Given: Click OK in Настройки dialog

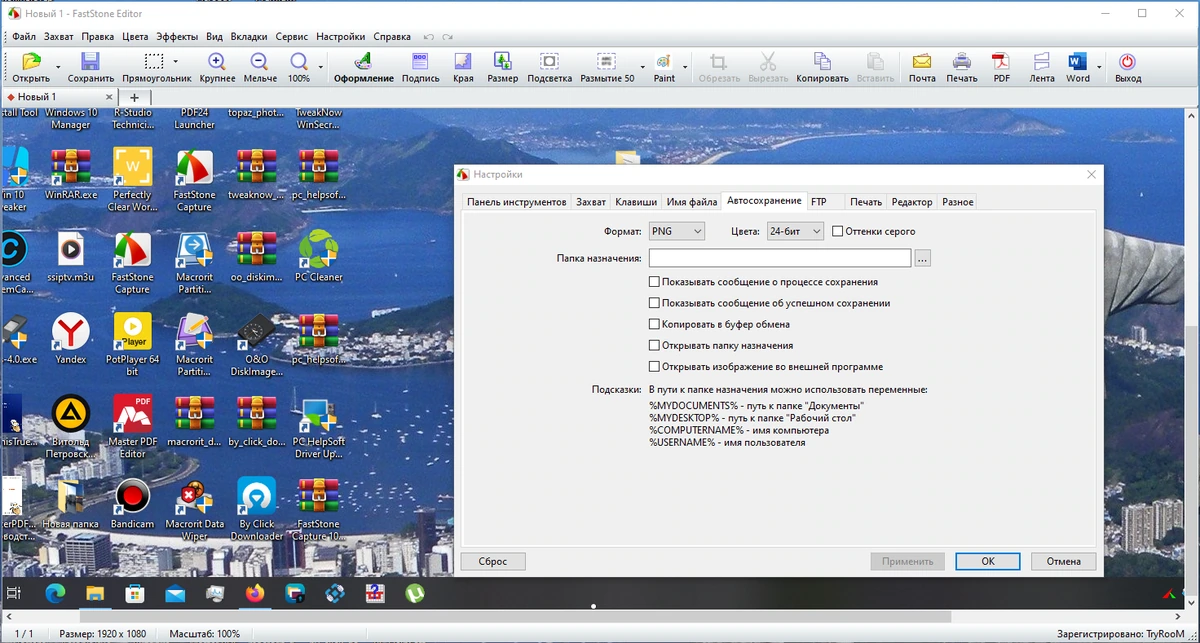Looking at the screenshot, I should [988, 561].
